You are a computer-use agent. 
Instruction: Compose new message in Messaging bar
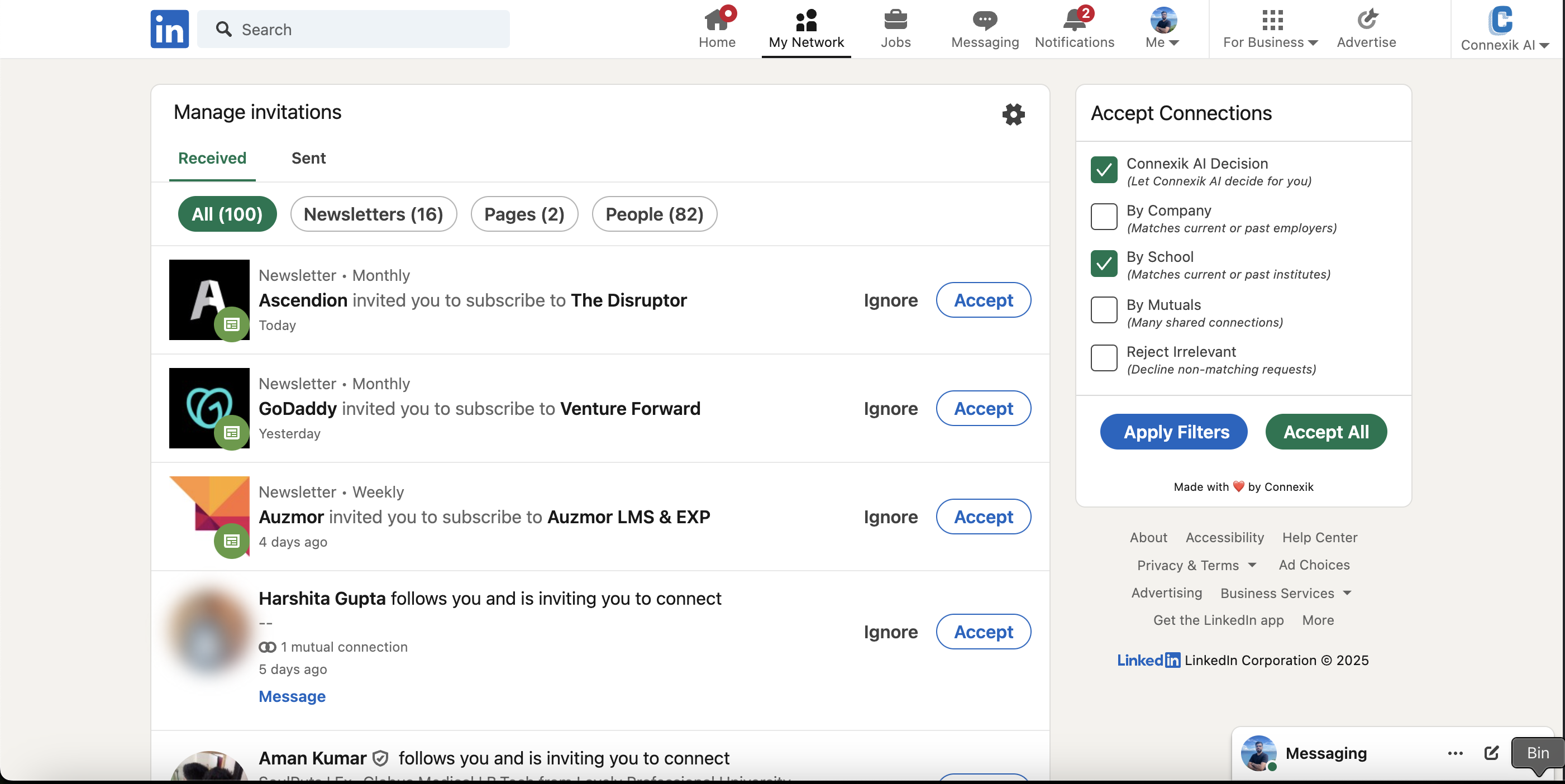tap(1491, 753)
